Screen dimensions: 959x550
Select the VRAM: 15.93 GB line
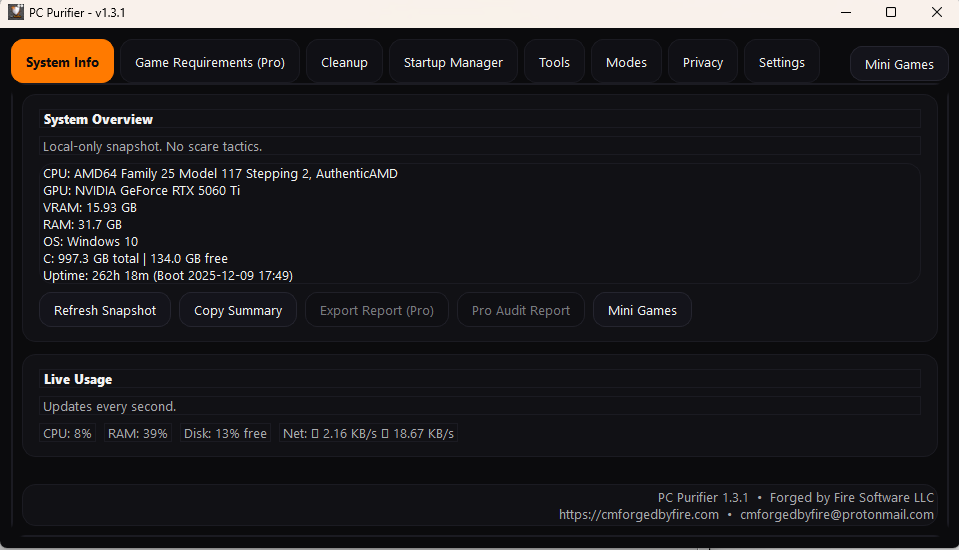[x=90, y=208]
